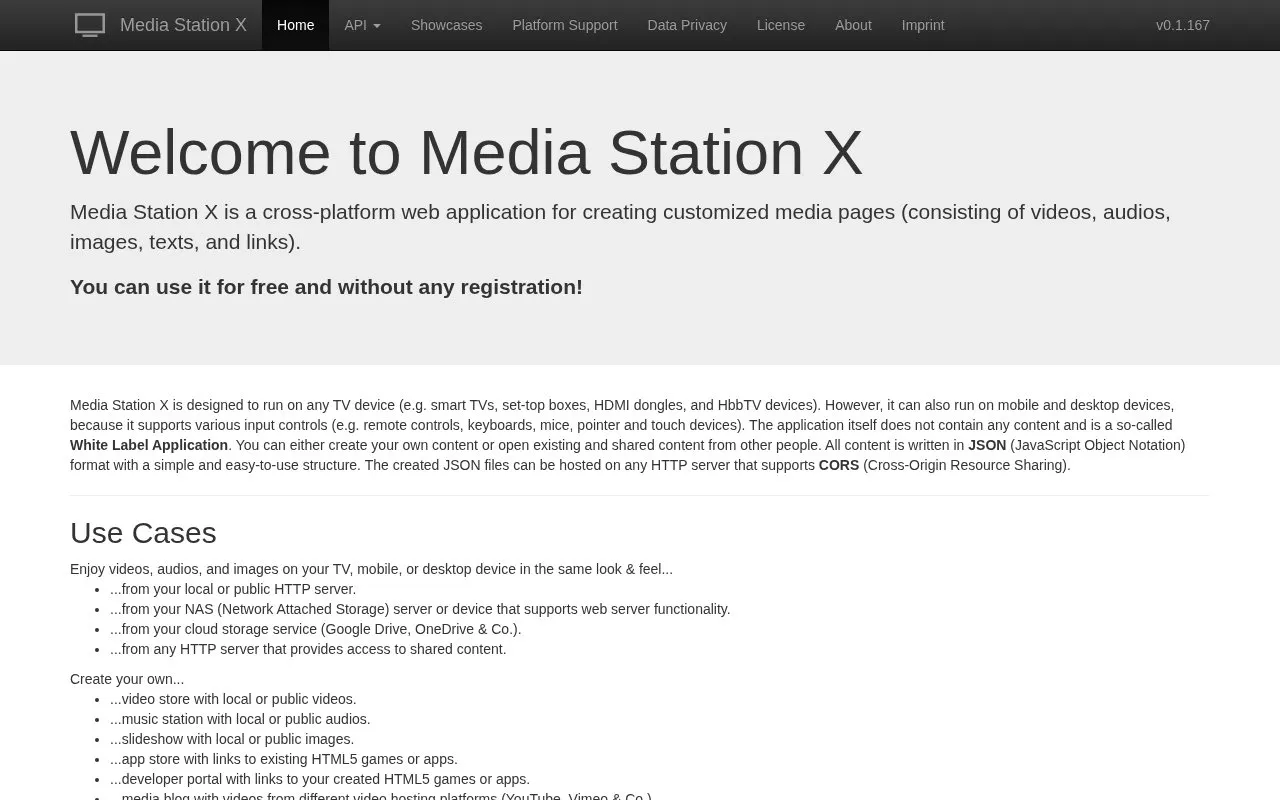Go to Platform Support page
Image resolution: width=1280 pixels, height=800 pixels.
565,25
